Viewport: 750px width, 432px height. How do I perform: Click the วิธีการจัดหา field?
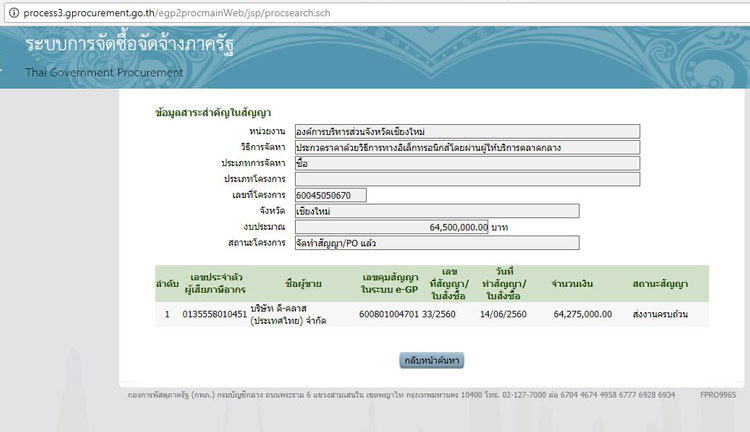[x=467, y=146]
